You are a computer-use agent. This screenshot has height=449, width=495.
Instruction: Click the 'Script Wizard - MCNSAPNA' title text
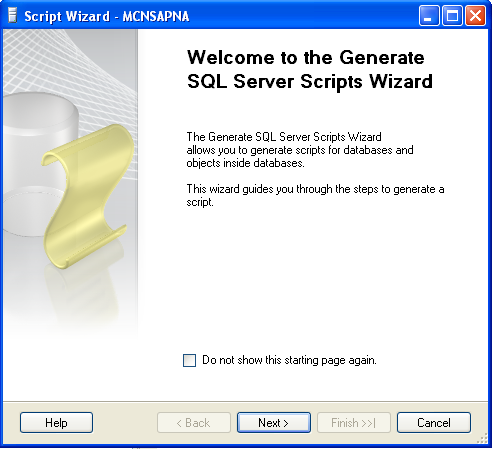click(x=107, y=16)
